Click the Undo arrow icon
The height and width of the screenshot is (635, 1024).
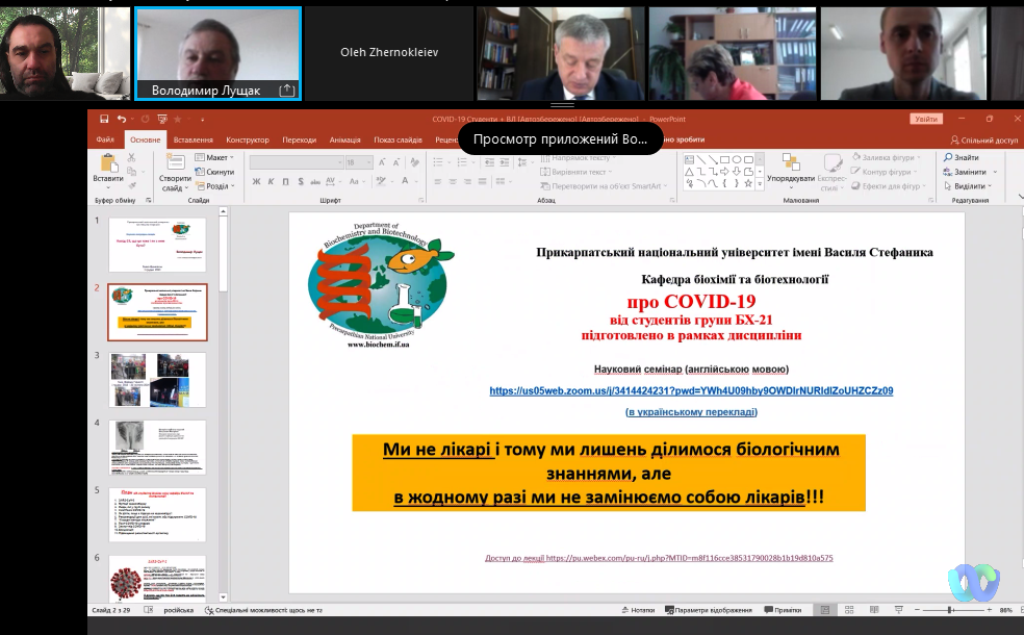coord(120,119)
